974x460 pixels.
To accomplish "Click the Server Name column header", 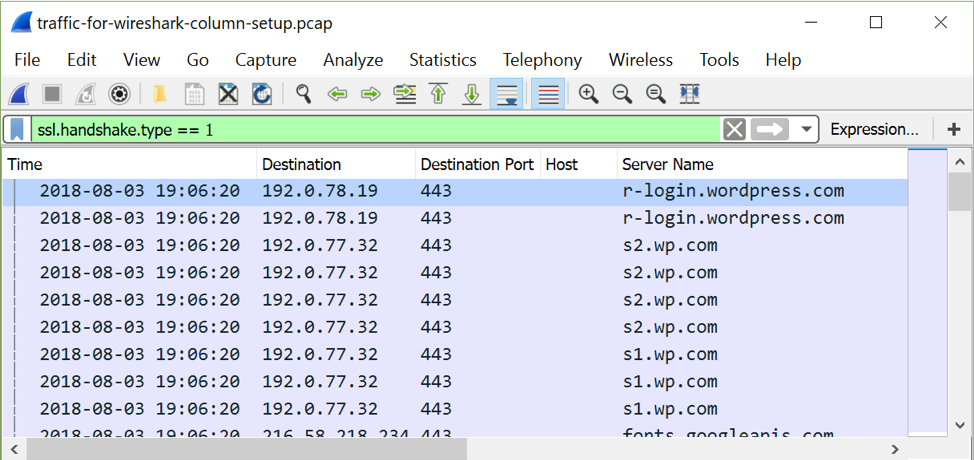I will 667,164.
